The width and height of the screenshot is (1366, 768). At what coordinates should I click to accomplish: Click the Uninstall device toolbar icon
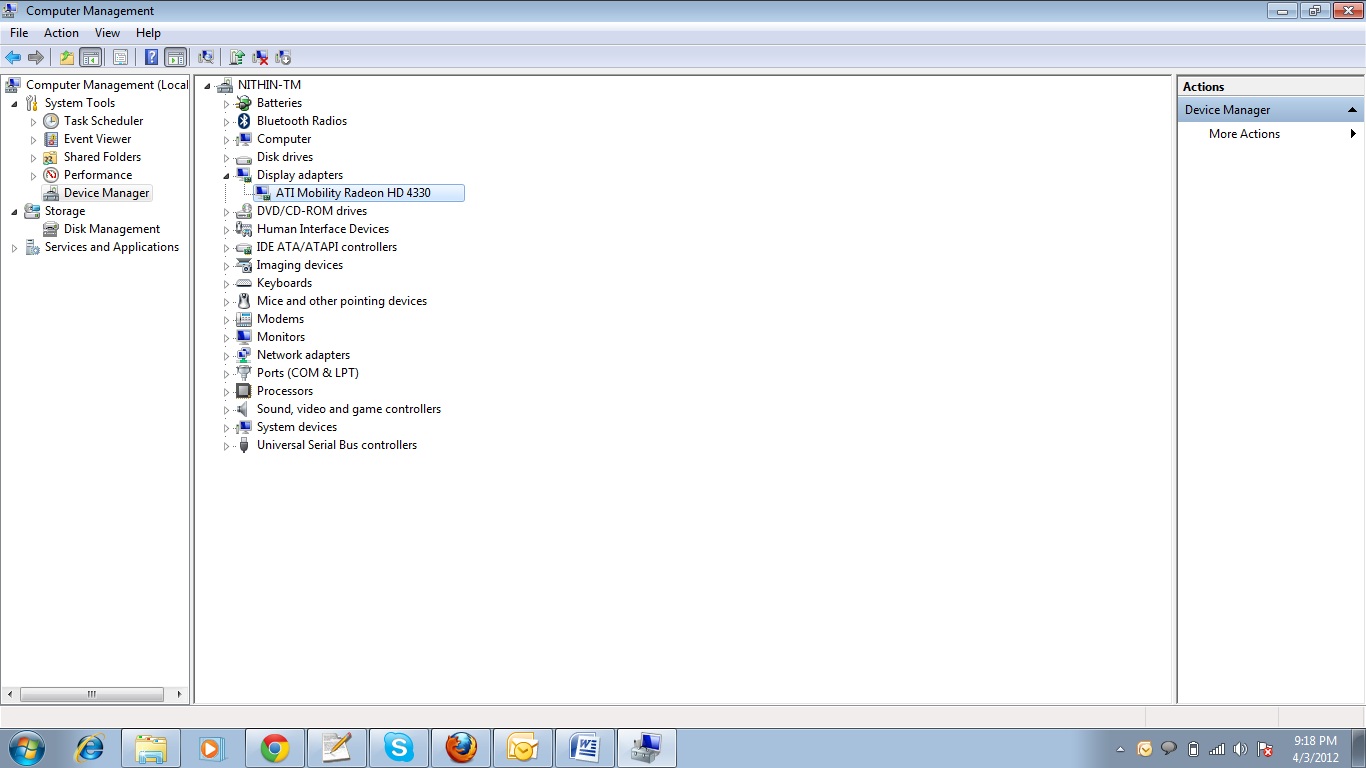click(260, 57)
